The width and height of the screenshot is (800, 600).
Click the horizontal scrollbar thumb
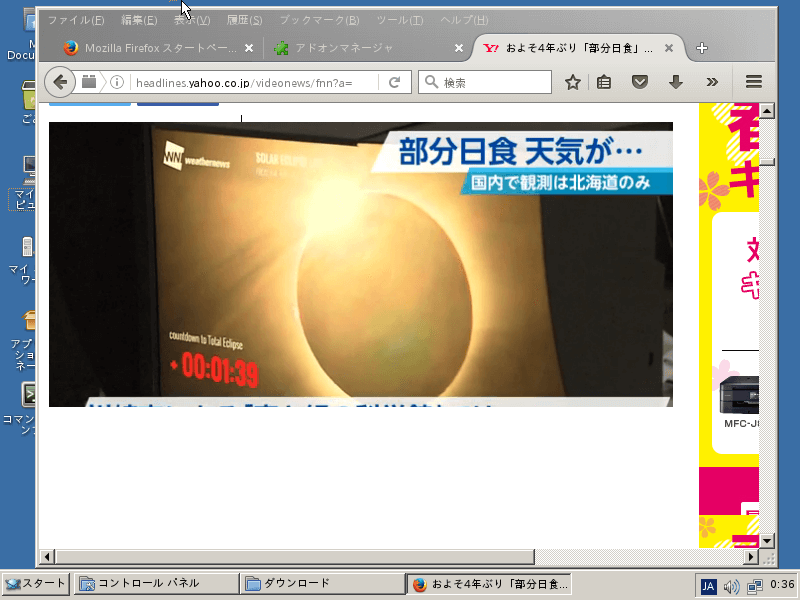click(x=295, y=557)
